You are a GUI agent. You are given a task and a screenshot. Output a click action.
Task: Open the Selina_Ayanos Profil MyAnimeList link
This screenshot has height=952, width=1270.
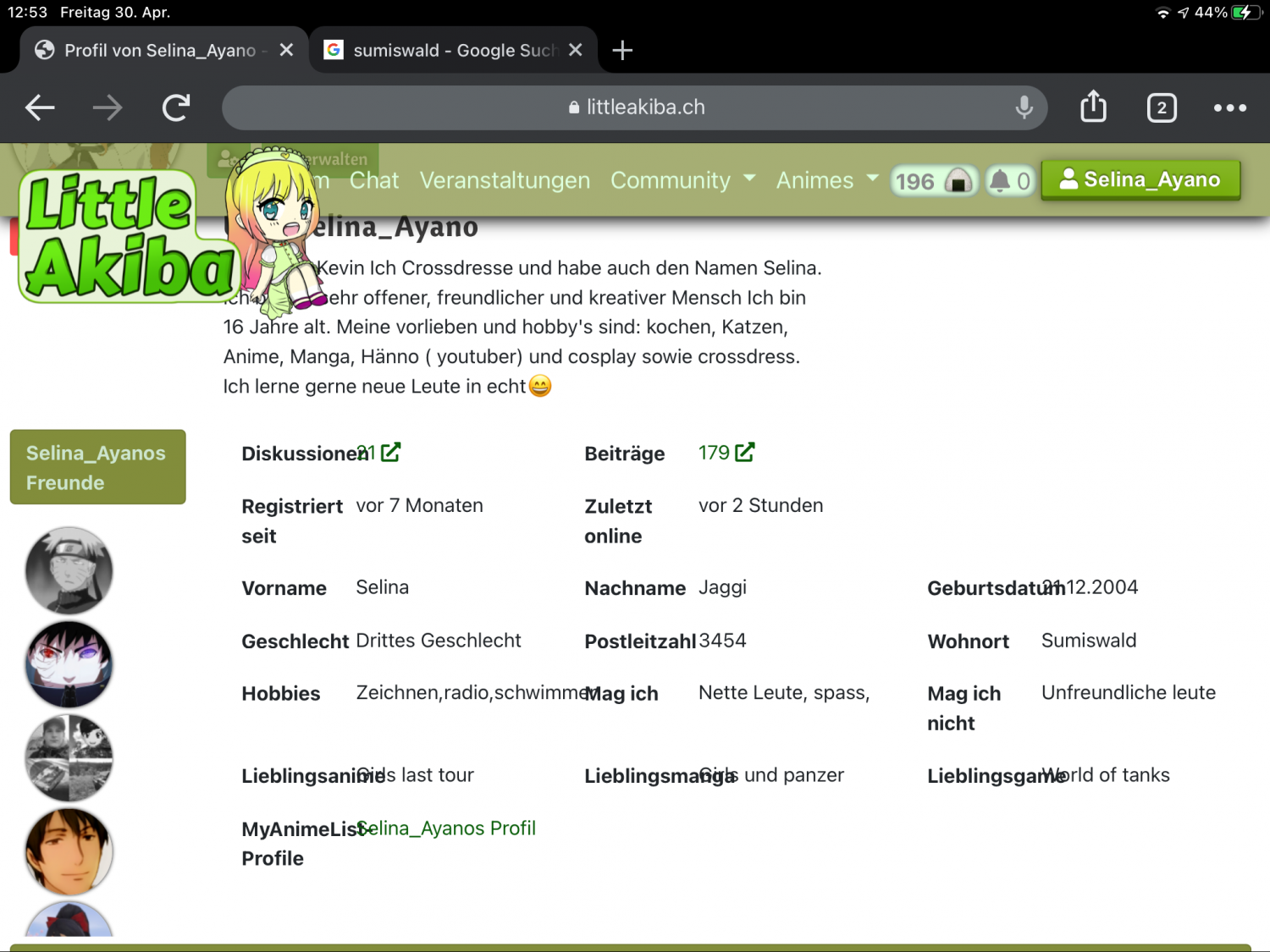[447, 828]
